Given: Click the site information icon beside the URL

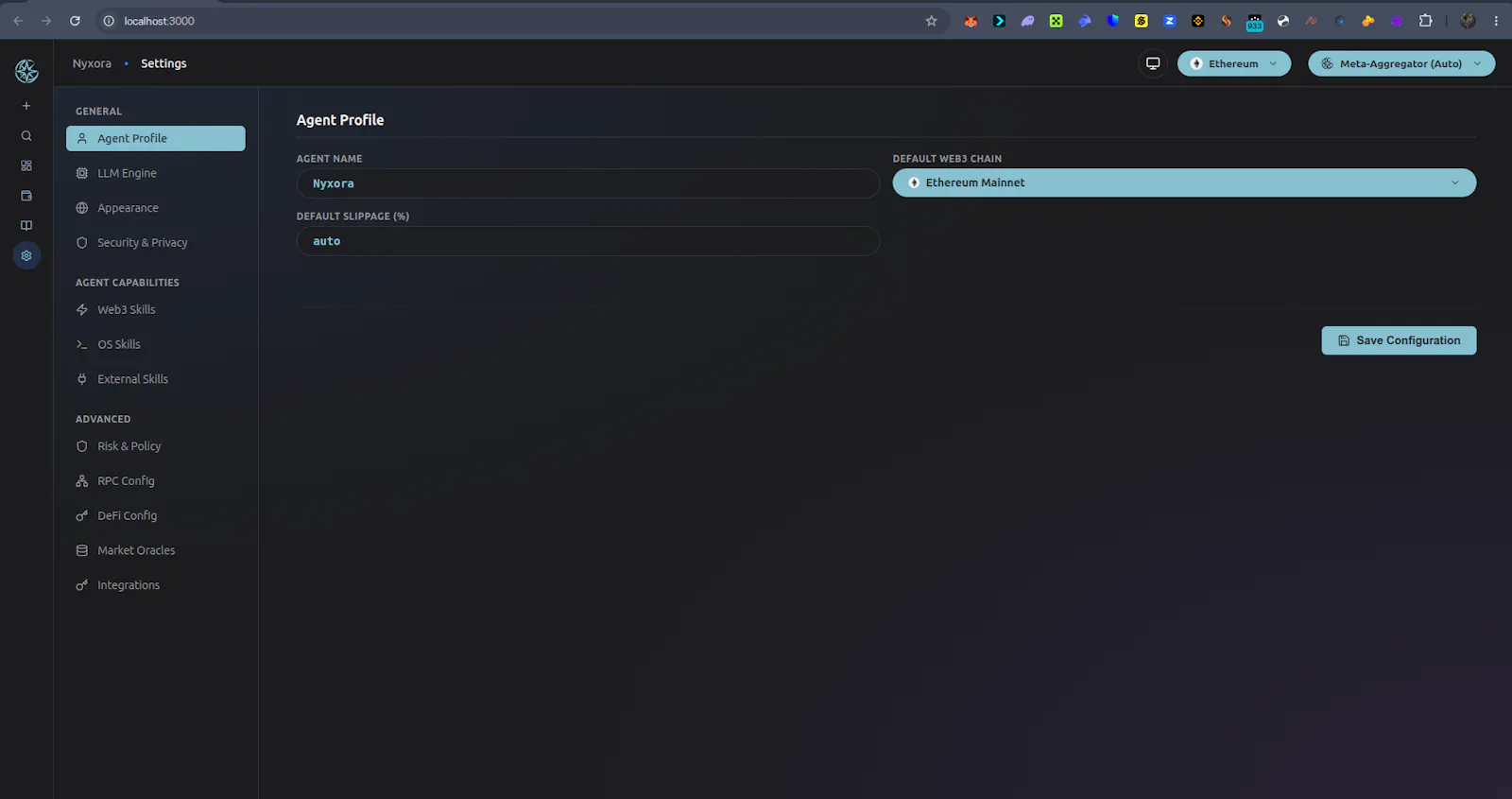Looking at the screenshot, I should pyautogui.click(x=108, y=21).
